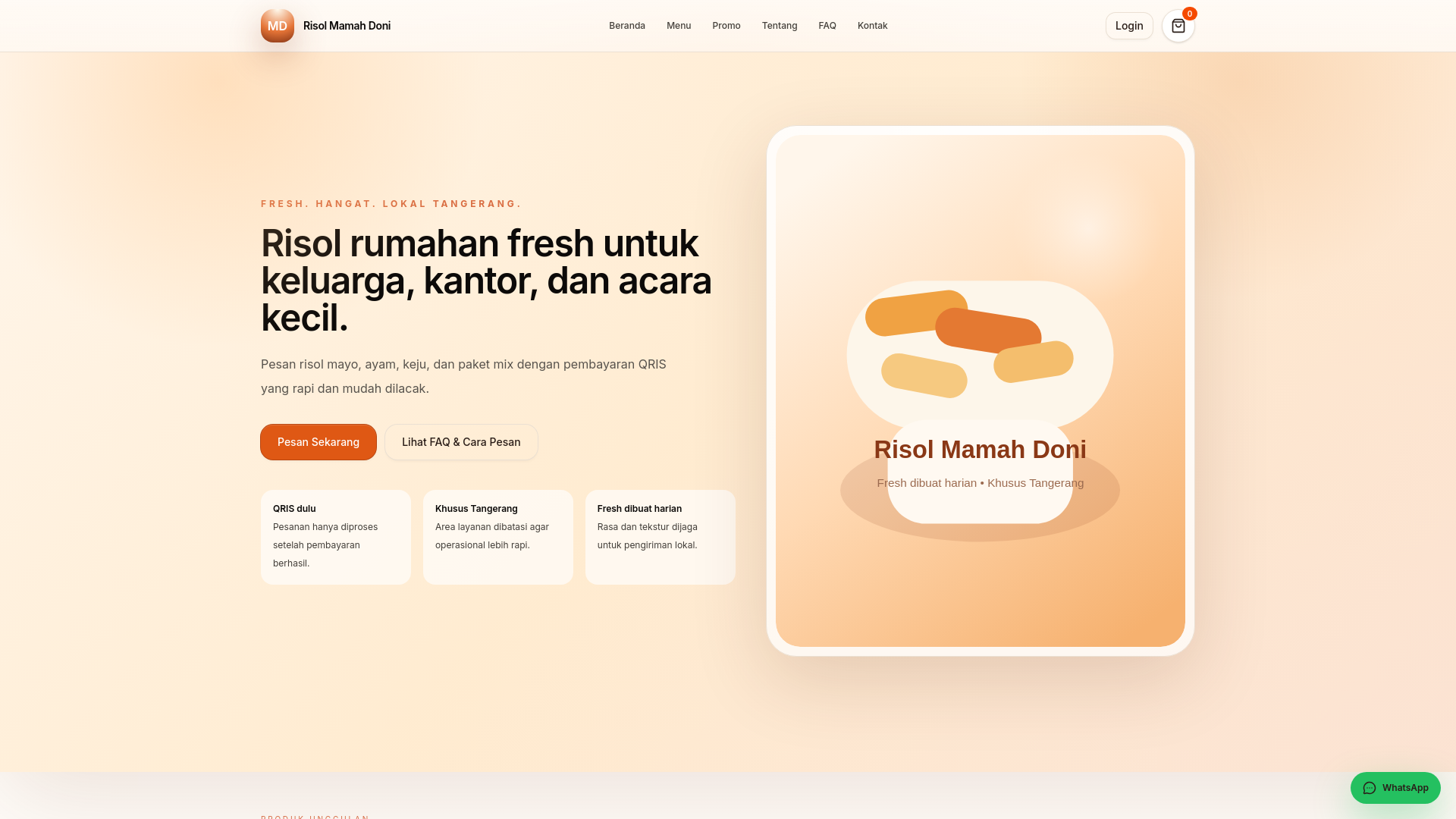
Task: Click the Khusus Tangerang info card
Action: click(x=498, y=537)
